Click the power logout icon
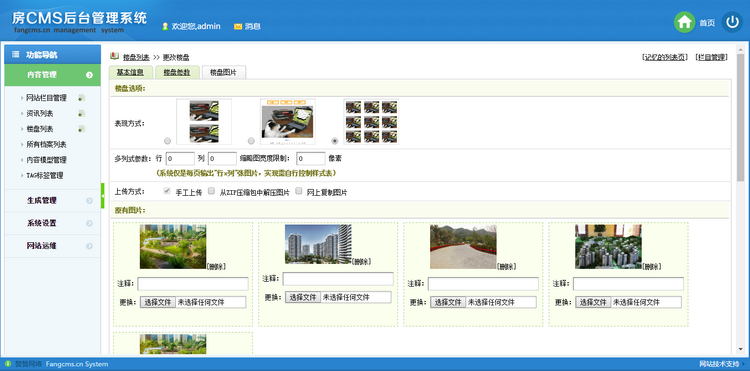750x371 pixels. click(732, 22)
